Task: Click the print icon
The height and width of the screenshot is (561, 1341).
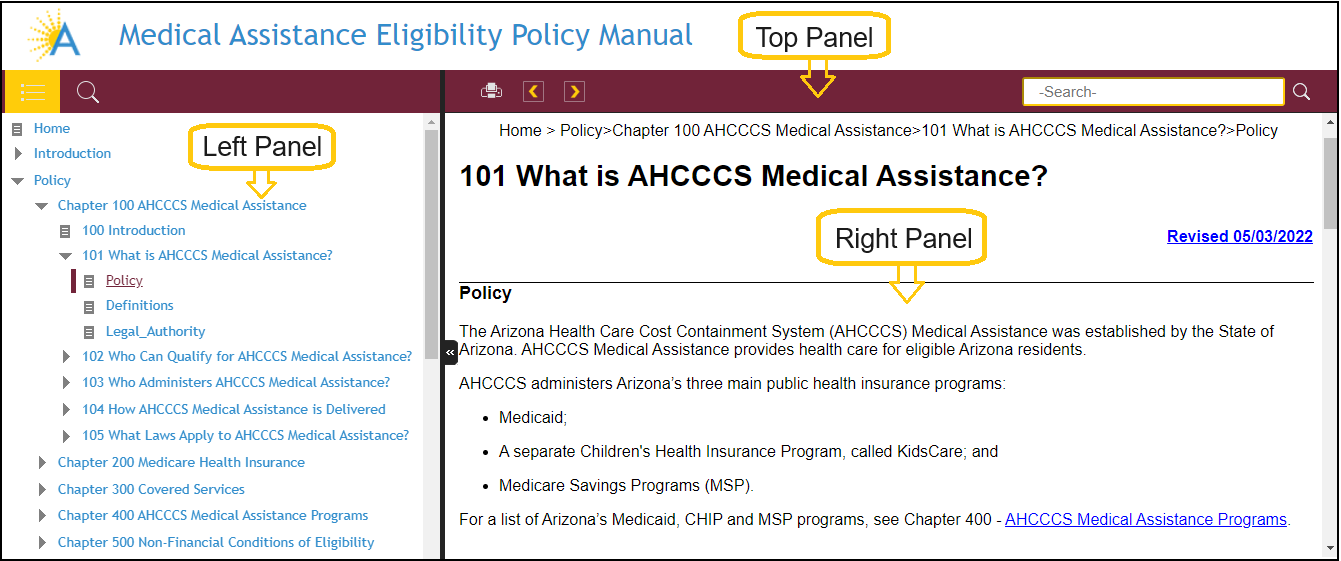Action: 491,91
